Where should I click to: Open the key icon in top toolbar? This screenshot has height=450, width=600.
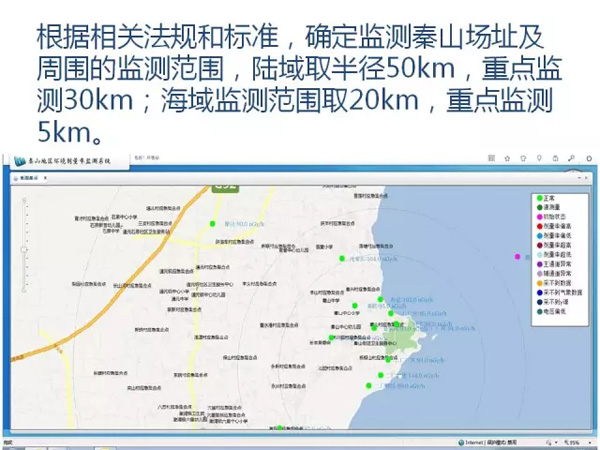click(571, 158)
